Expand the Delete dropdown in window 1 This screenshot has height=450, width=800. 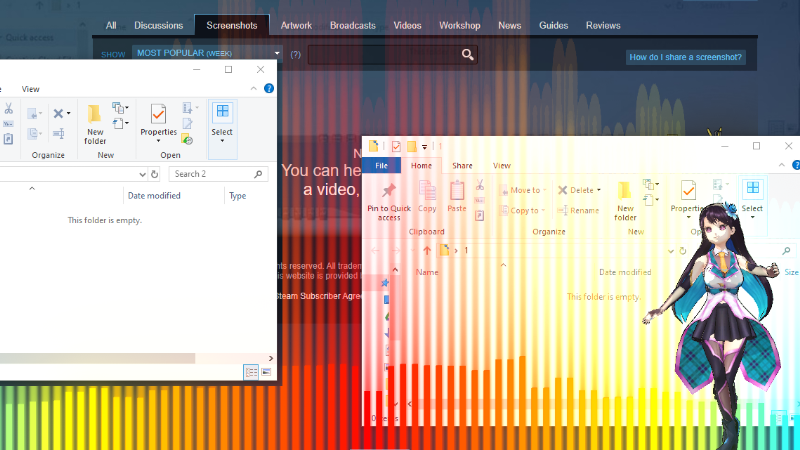click(599, 190)
